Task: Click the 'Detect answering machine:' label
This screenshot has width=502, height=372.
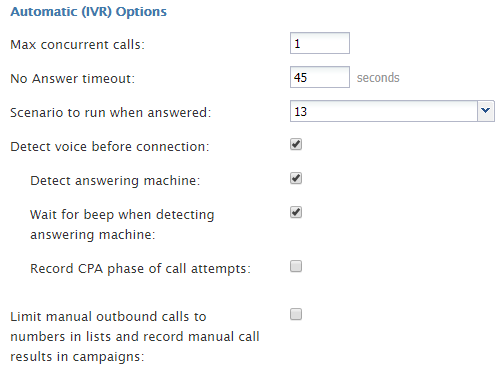Action: (x=115, y=181)
